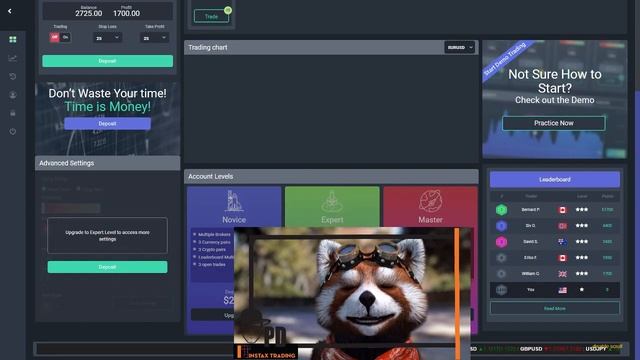Click the US flag in the You row

tap(562, 290)
